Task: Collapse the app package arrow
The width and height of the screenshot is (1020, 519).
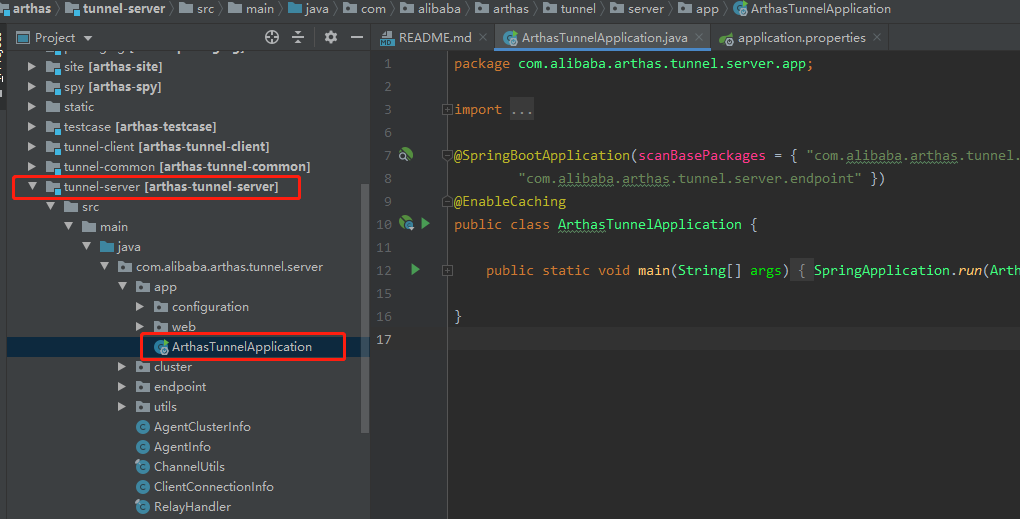Action: tap(122, 286)
